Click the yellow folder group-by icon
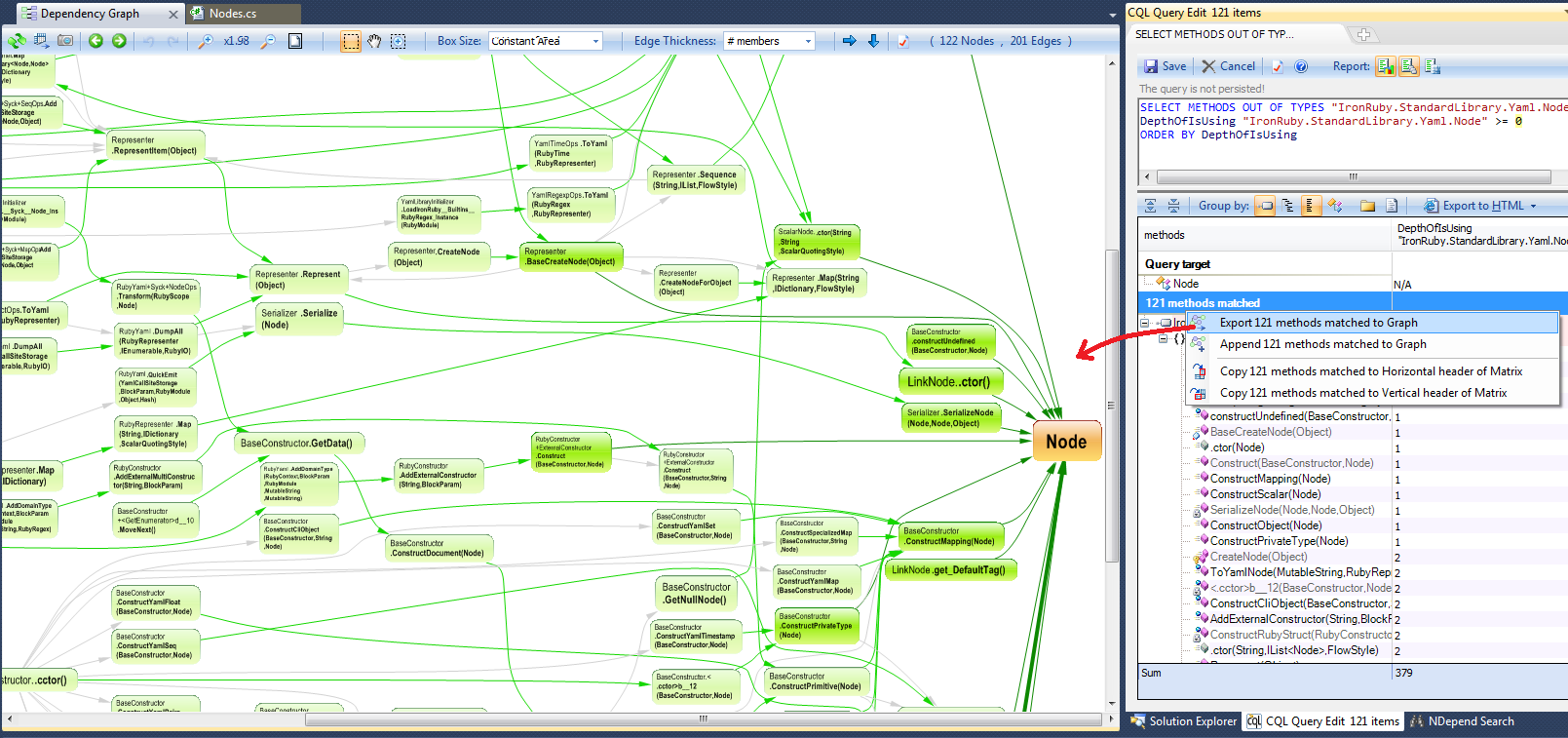 pyautogui.click(x=1367, y=206)
